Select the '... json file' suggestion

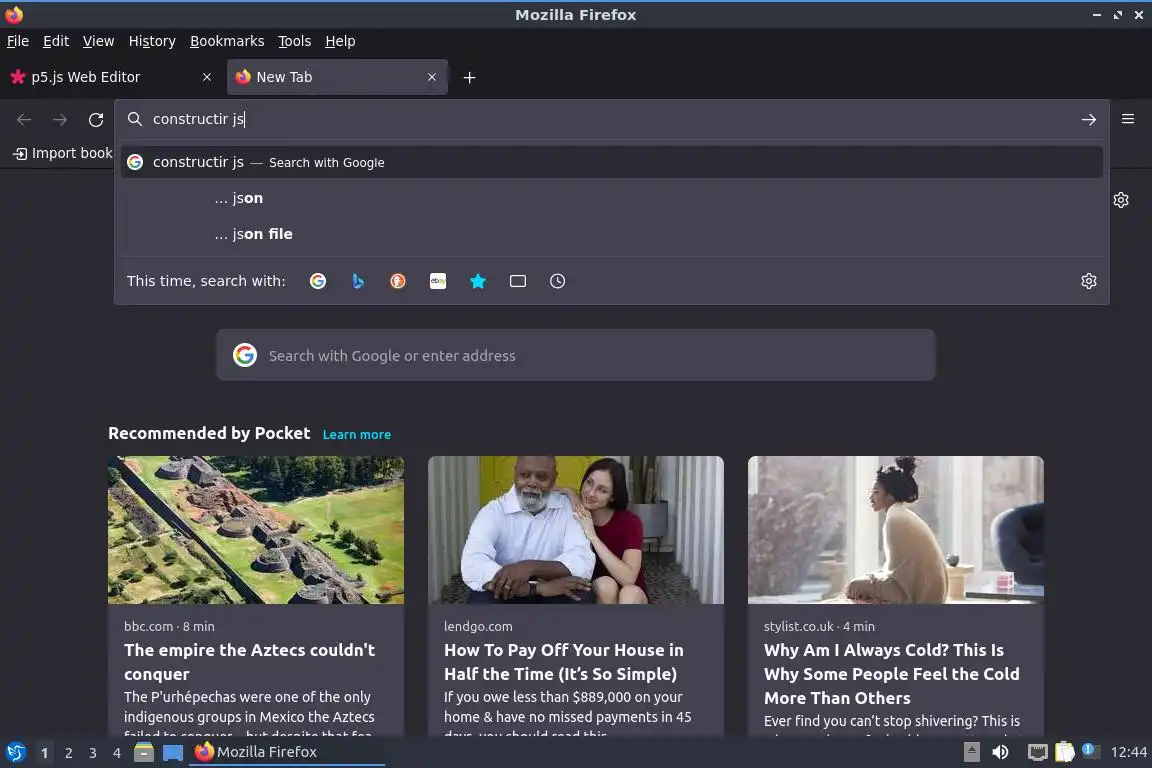point(612,234)
